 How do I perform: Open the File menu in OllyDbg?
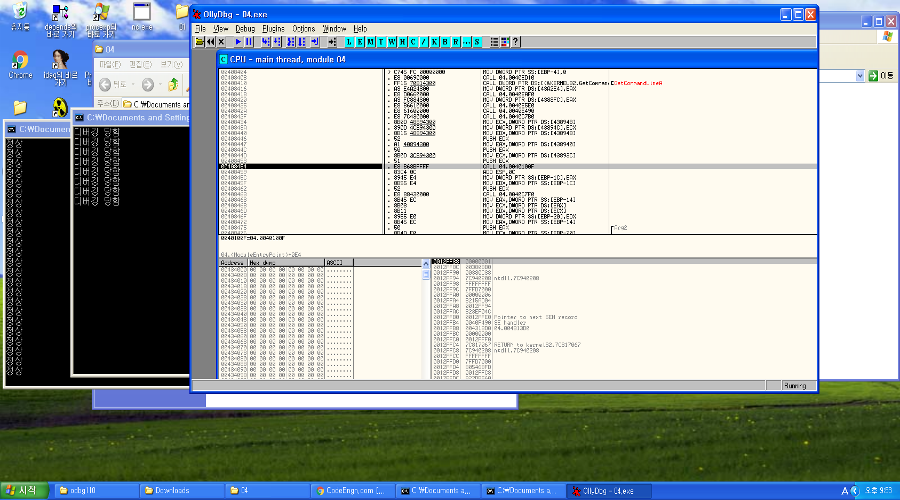click(200, 29)
